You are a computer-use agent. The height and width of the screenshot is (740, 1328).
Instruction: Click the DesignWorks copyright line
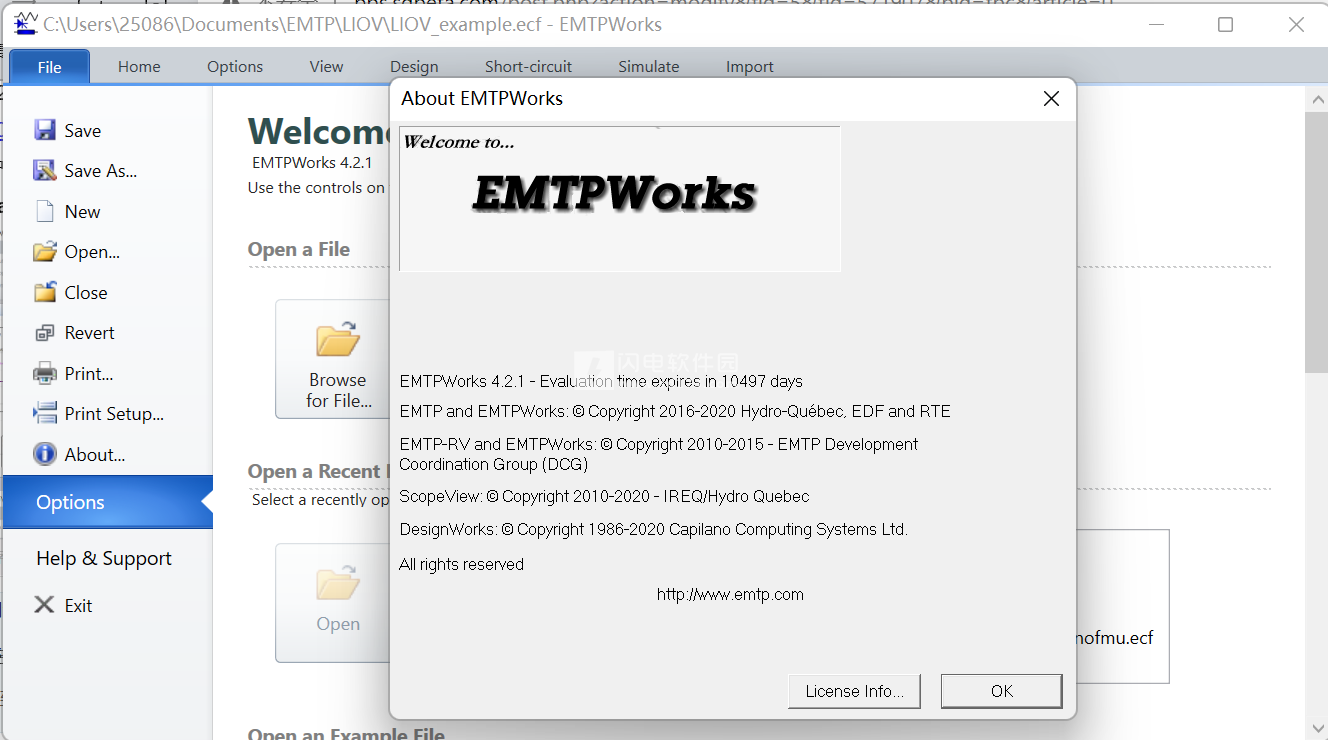pos(653,529)
